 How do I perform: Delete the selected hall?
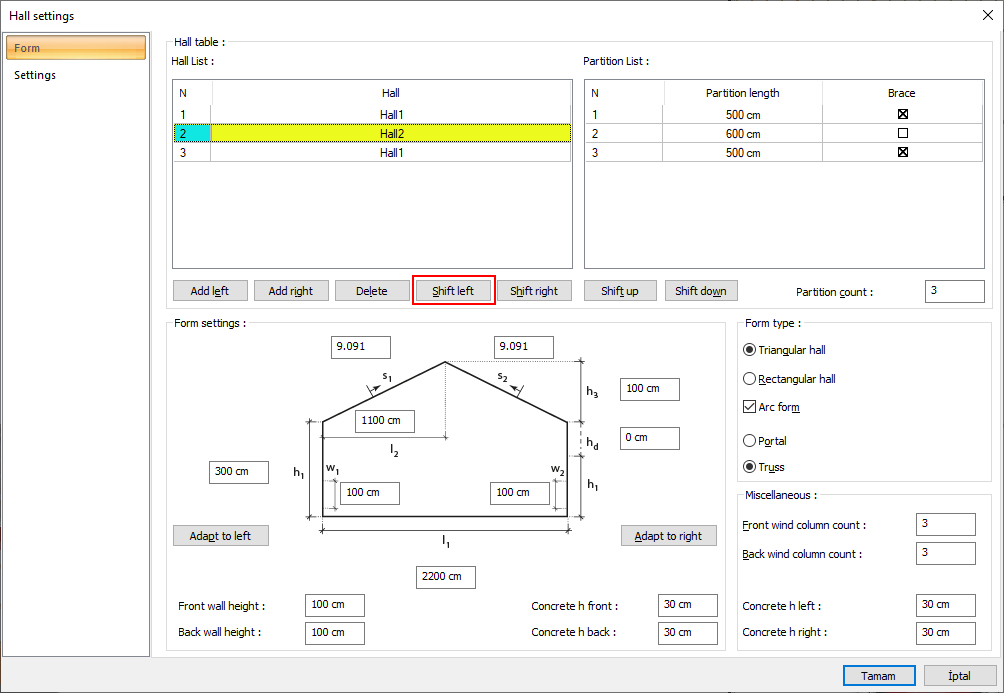pos(371,291)
